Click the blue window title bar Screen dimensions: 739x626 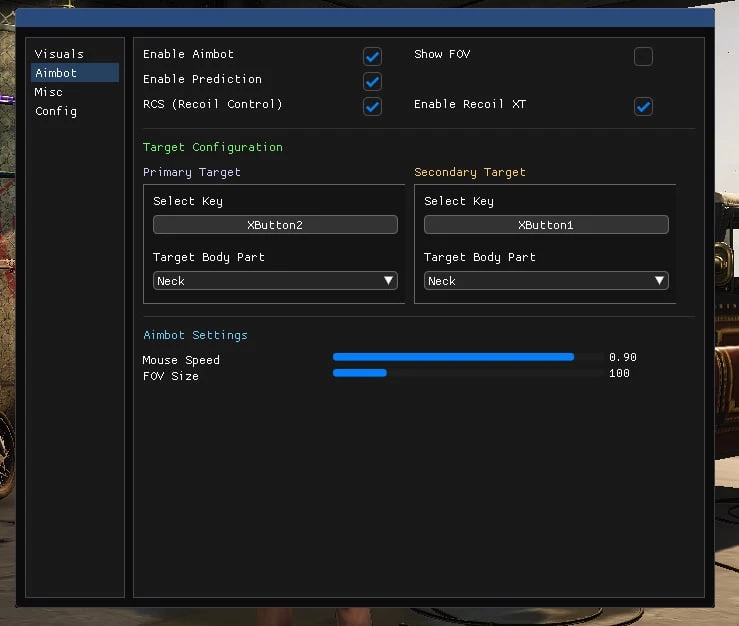point(370,17)
